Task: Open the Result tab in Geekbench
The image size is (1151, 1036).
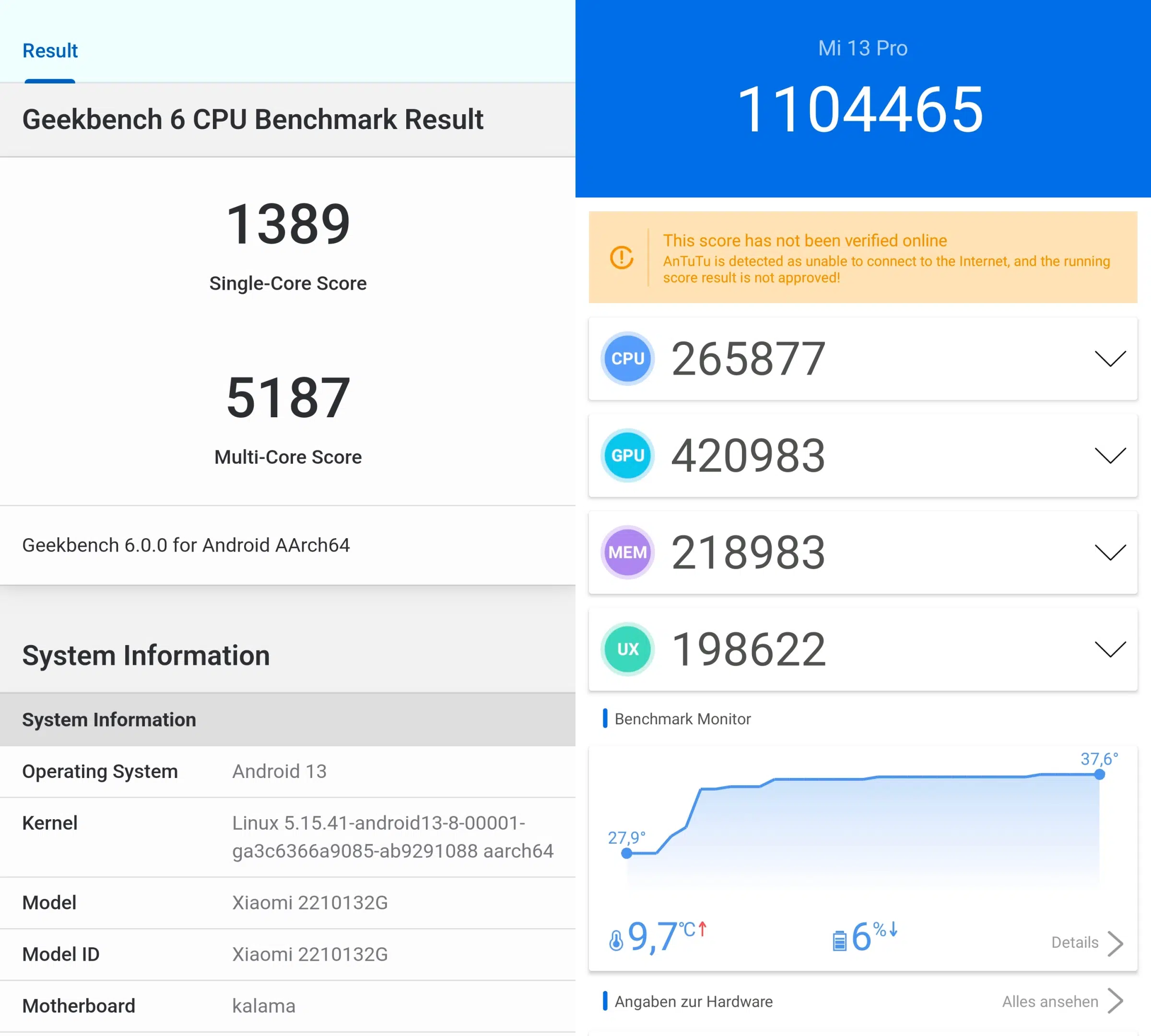Action: point(50,51)
